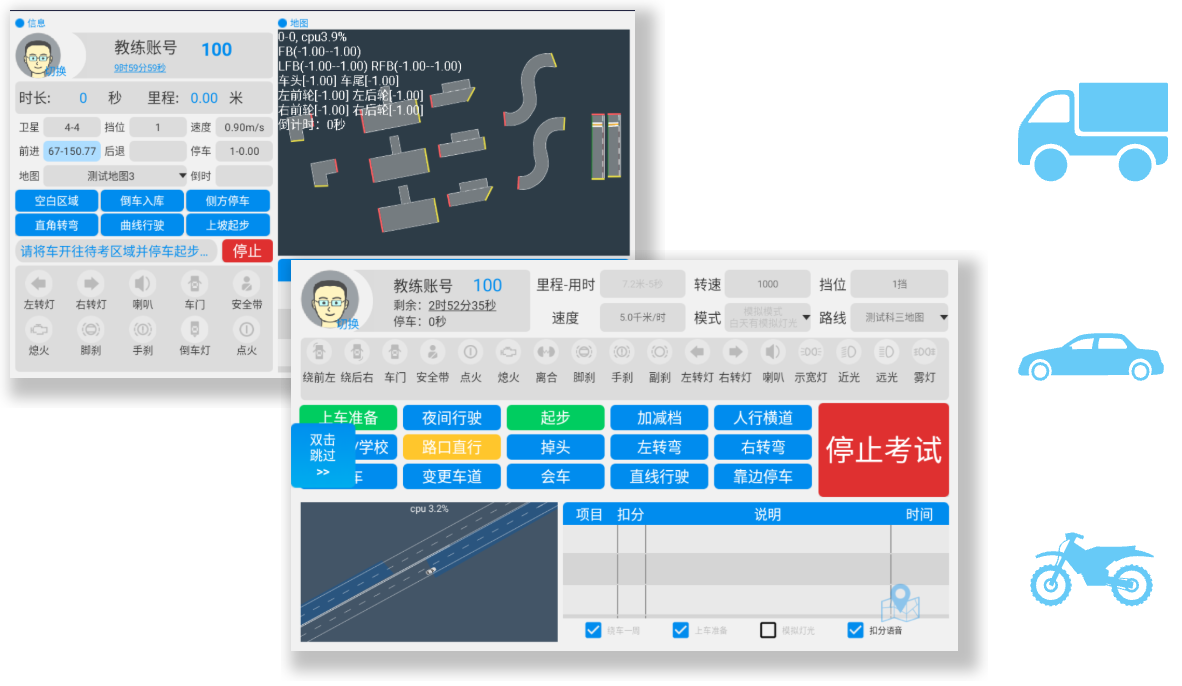The image size is (1182, 686).
Task: Click the 双击跳过 skip button
Action: (322, 455)
